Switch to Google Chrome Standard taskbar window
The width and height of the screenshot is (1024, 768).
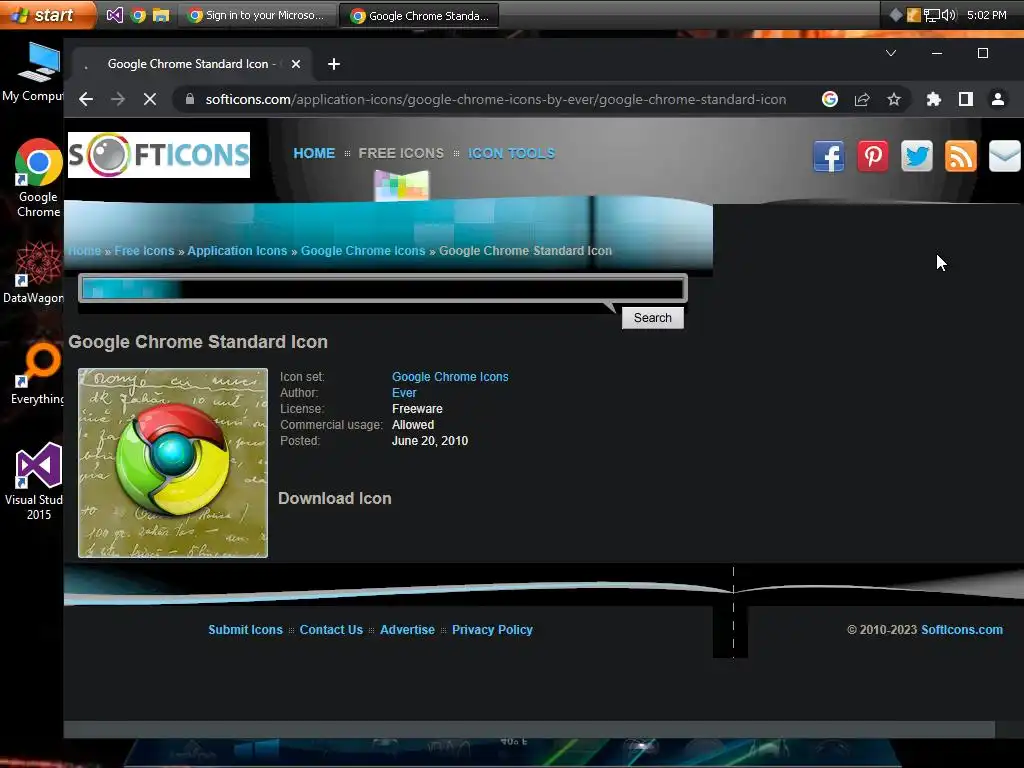coord(419,16)
